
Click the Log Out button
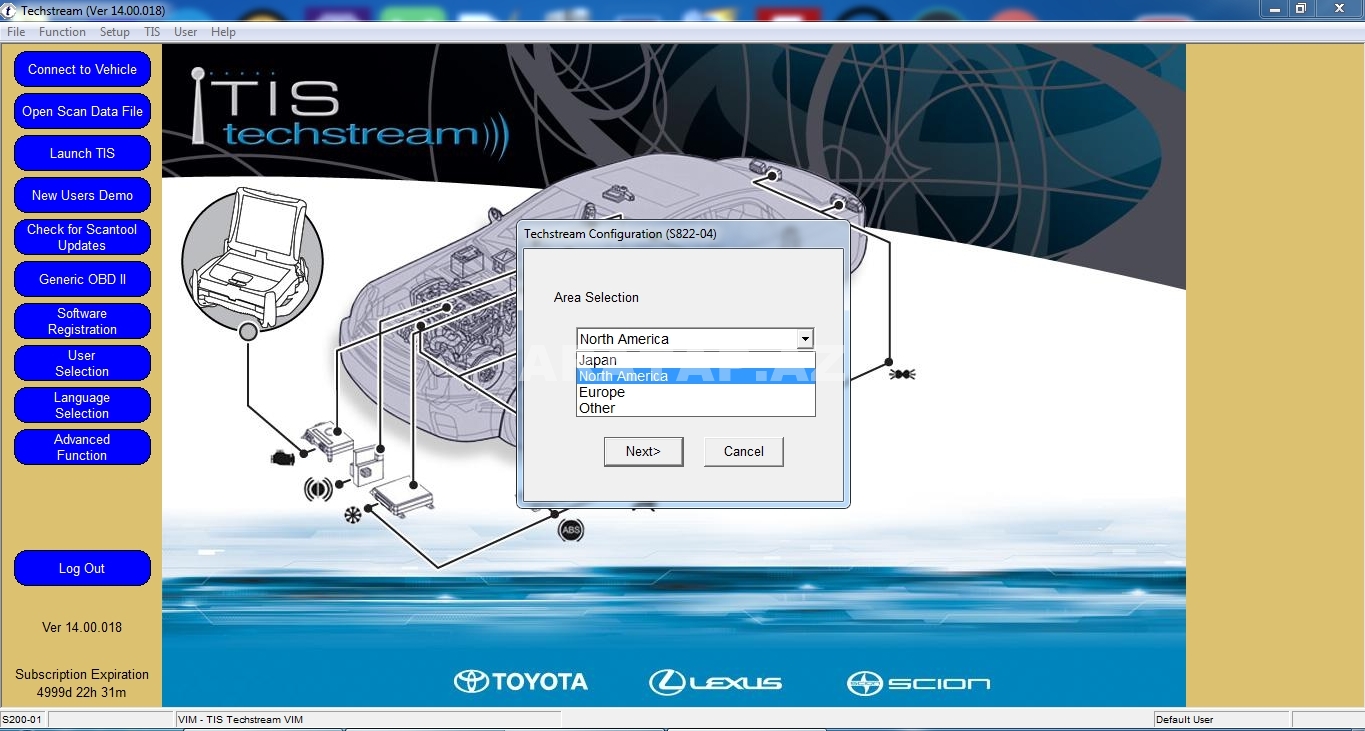82,568
